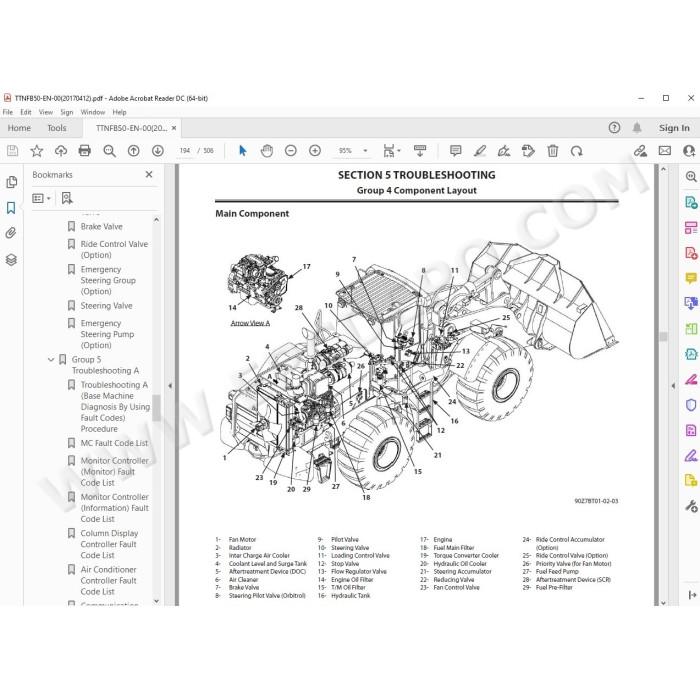This screenshot has height=700, width=700.
Task: Open the Export PDF tool
Action: [x=691, y=202]
